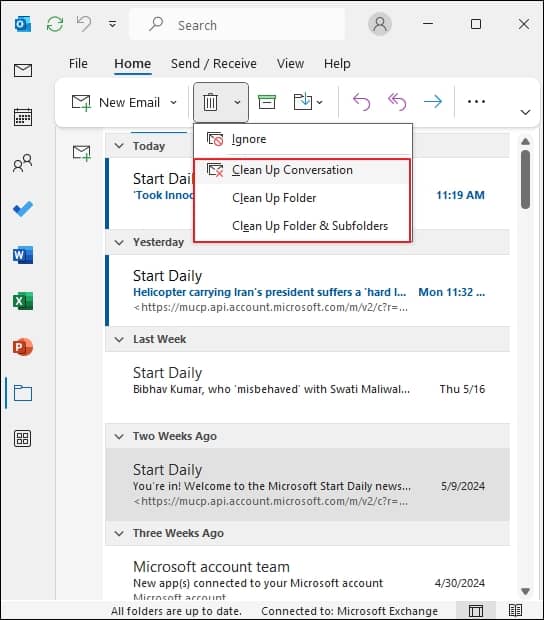Click the Outlook app logo icon
This screenshot has width=544, height=620.
23,25
